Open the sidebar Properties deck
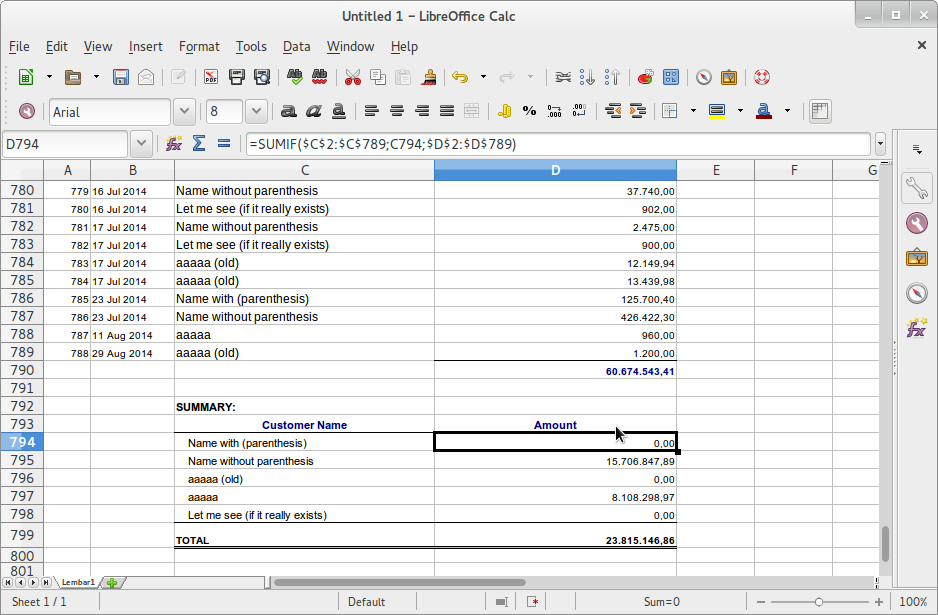This screenshot has height=615, width=938. point(916,188)
